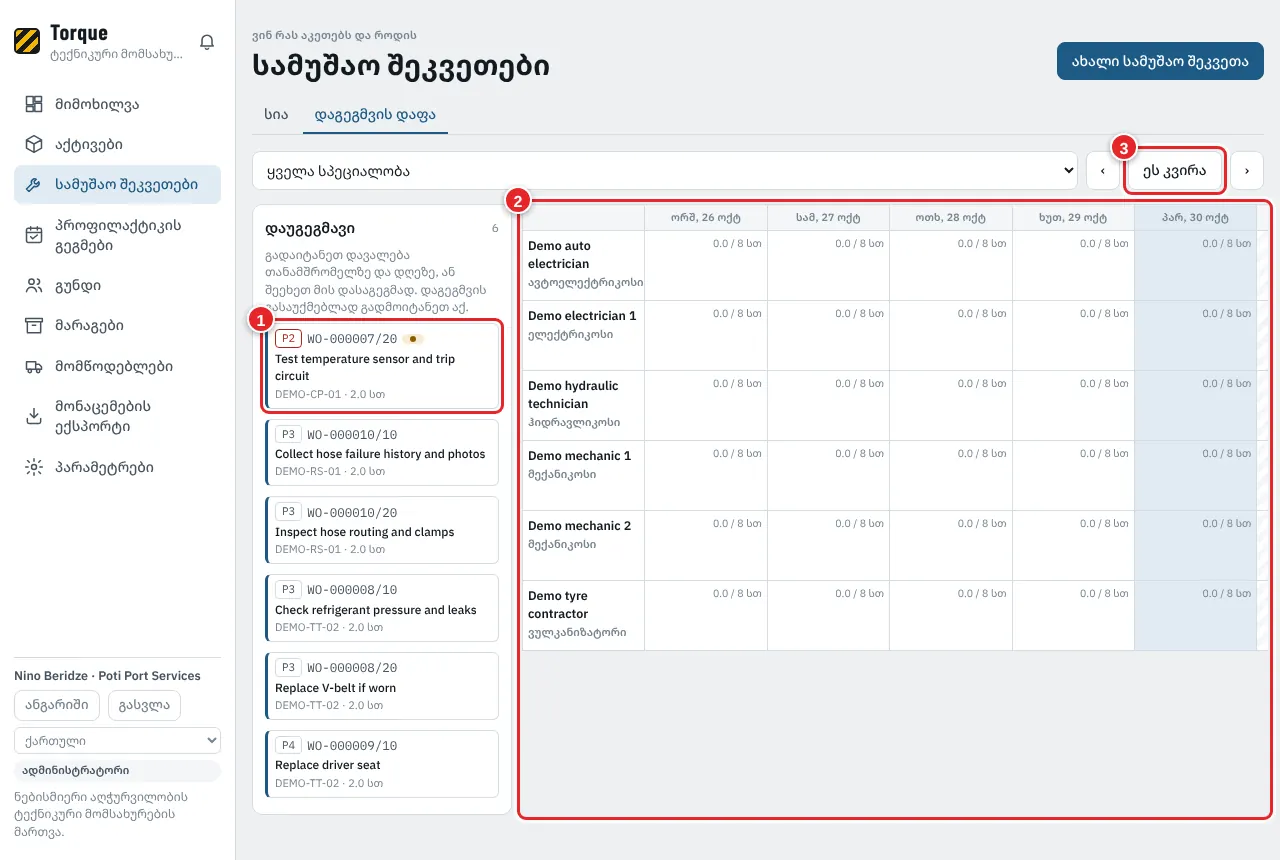Select Check refrigerant pressure and leaks card
Screen dimensions: 1280x860
(382, 609)
